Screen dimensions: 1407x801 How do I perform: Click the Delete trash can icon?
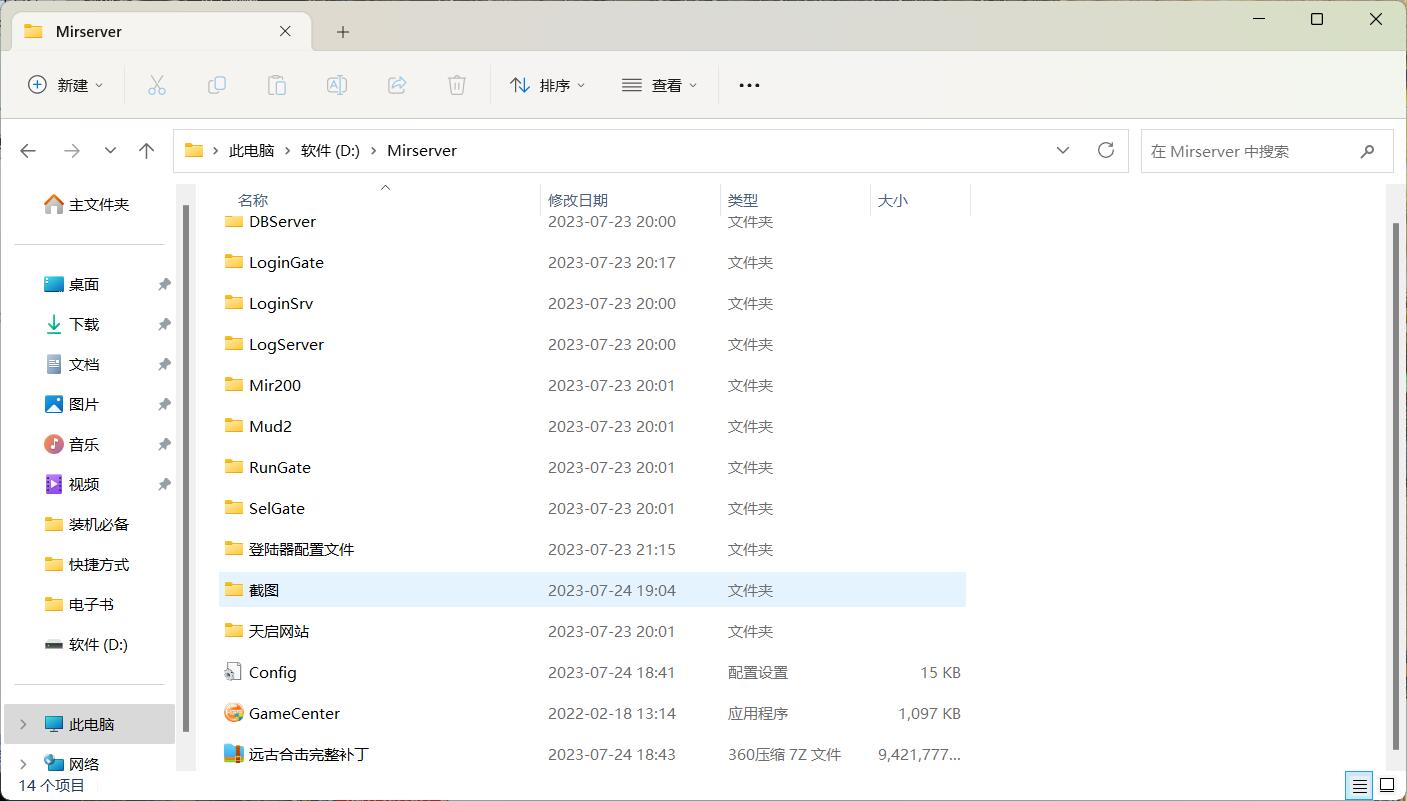click(x=457, y=86)
